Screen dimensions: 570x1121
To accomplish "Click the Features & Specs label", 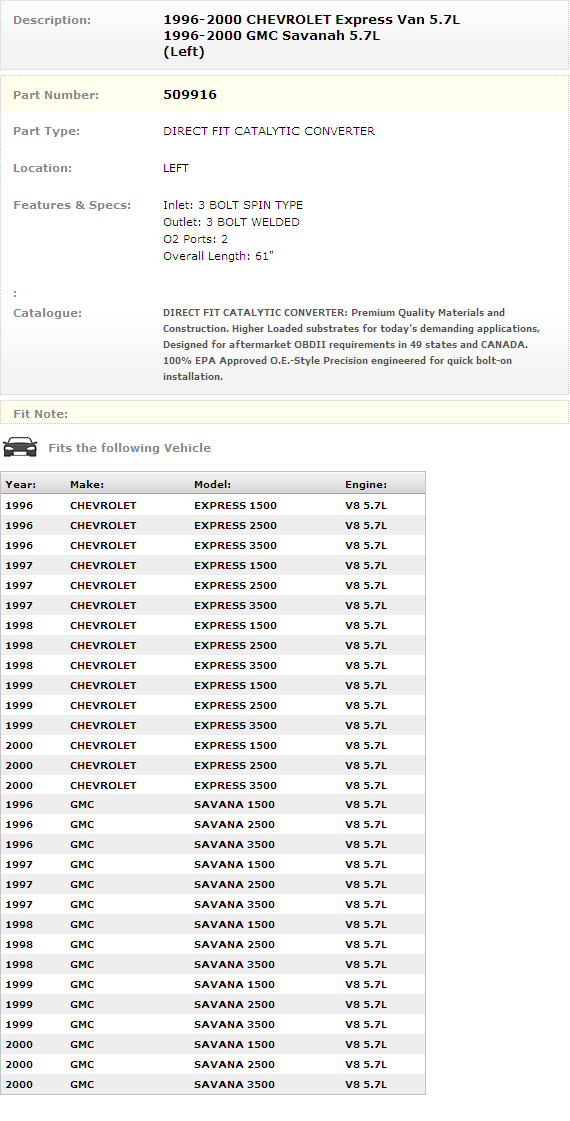I will pyautogui.click(x=72, y=205).
